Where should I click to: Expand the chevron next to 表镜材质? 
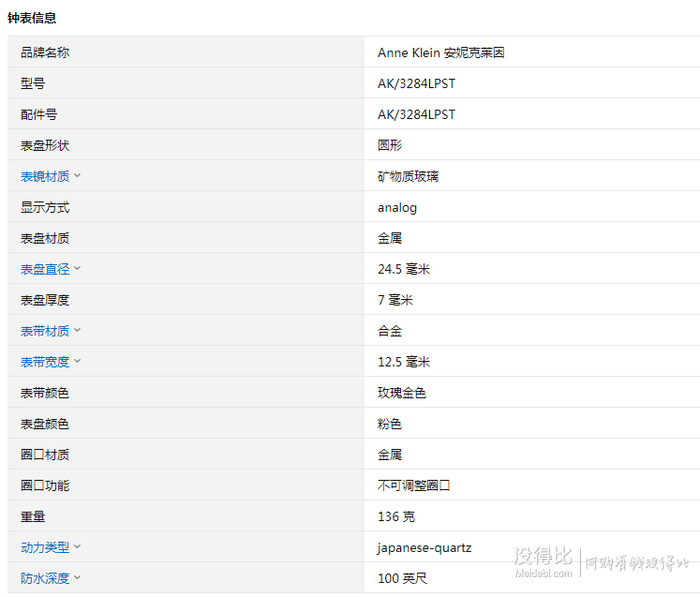pyautogui.click(x=77, y=175)
